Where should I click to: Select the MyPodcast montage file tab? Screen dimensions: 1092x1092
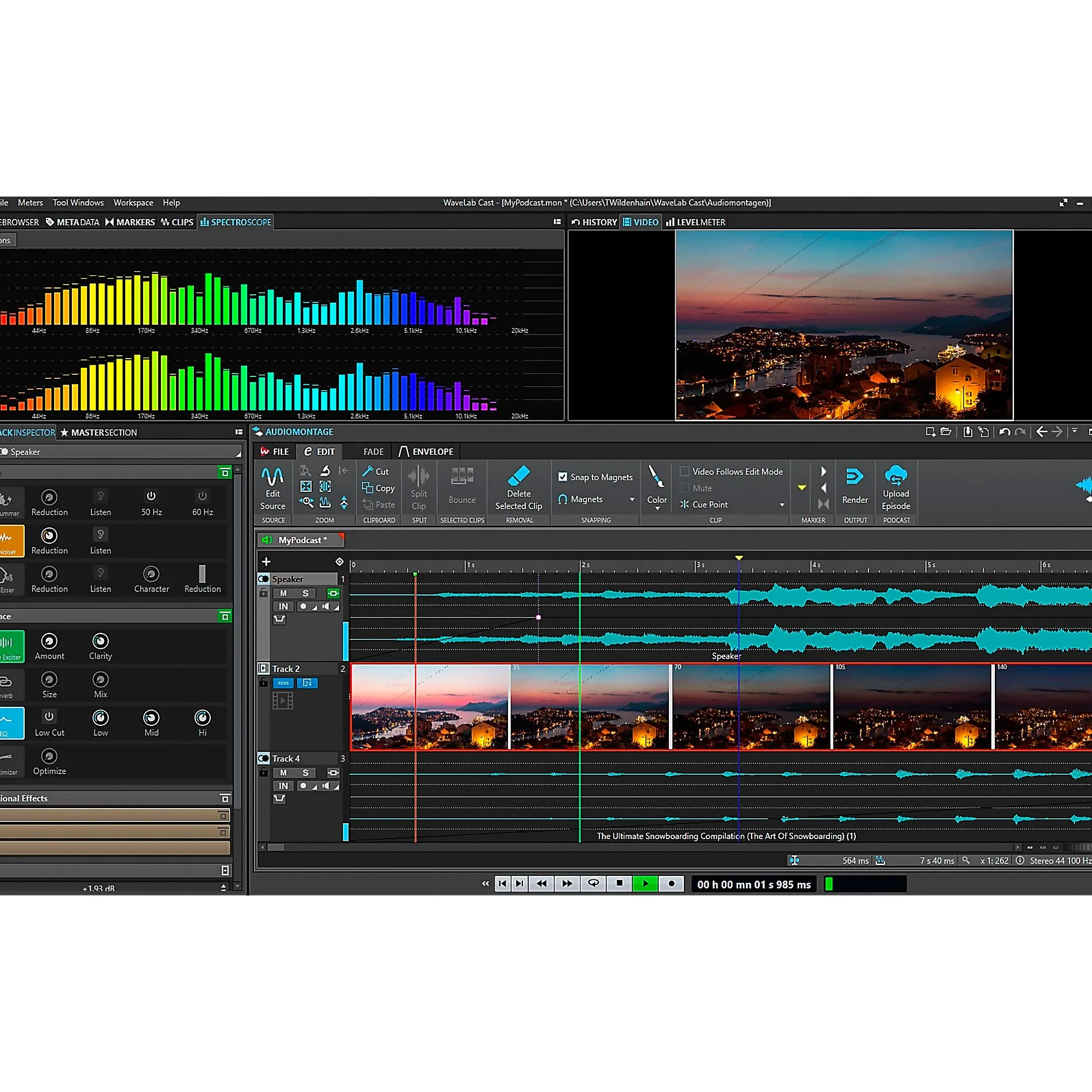[x=301, y=540]
